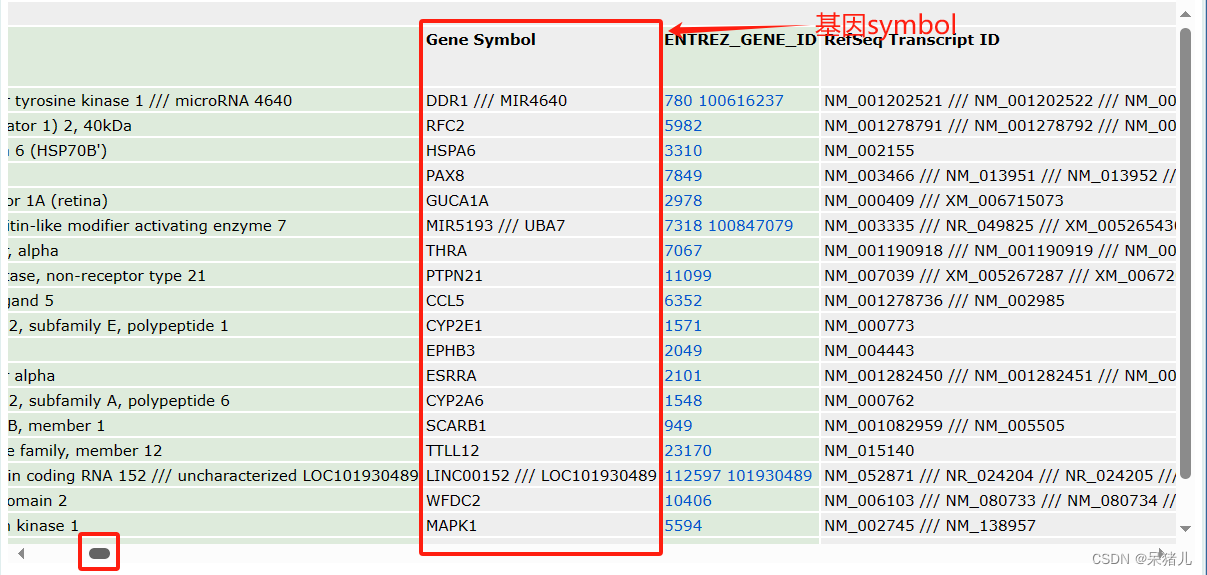Open the 5594 link for MAPK1
This screenshot has height=575, width=1207.
tap(683, 526)
